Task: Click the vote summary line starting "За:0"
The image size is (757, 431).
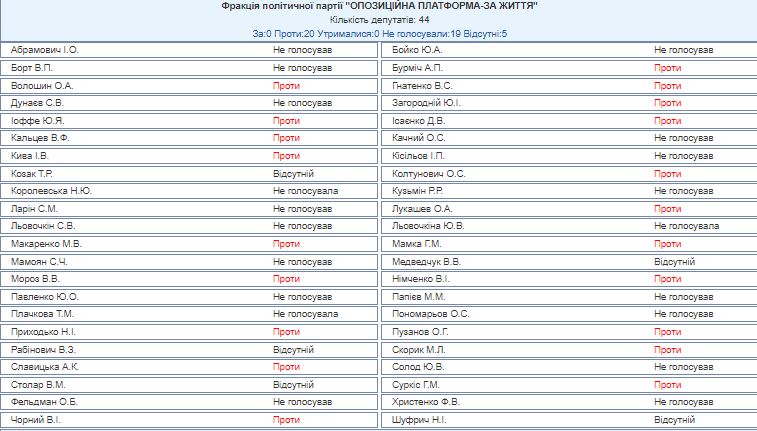Action: click(378, 34)
